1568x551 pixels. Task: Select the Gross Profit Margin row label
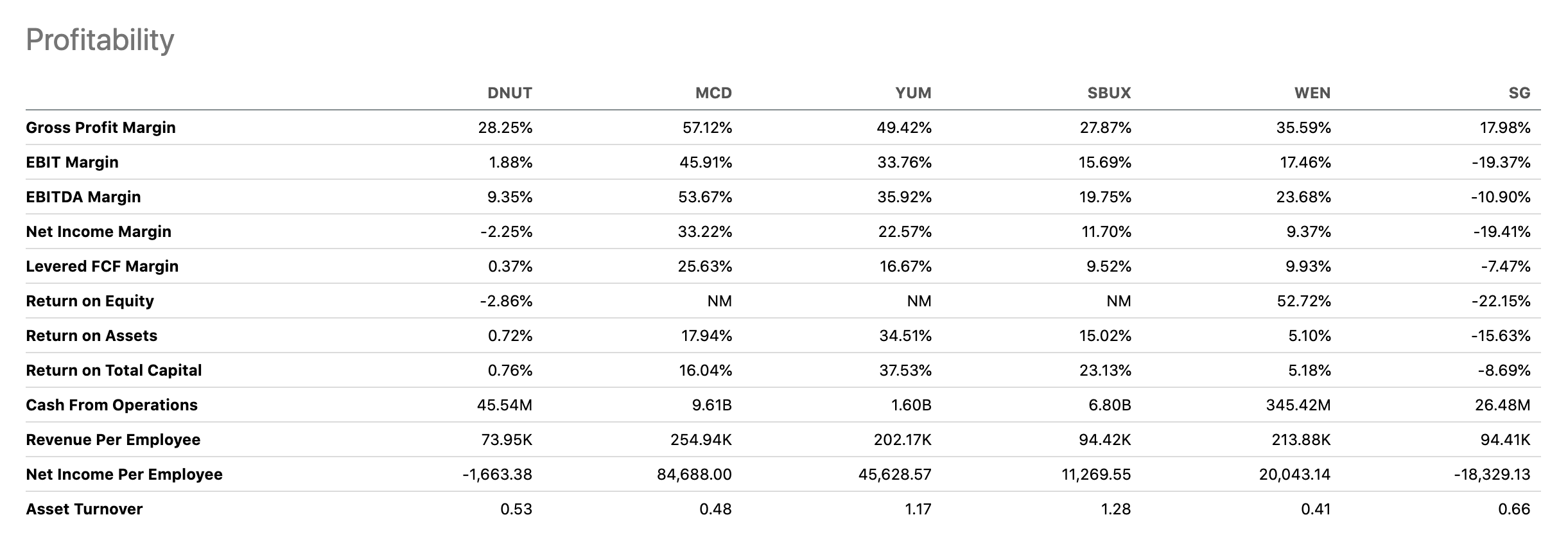coord(101,128)
